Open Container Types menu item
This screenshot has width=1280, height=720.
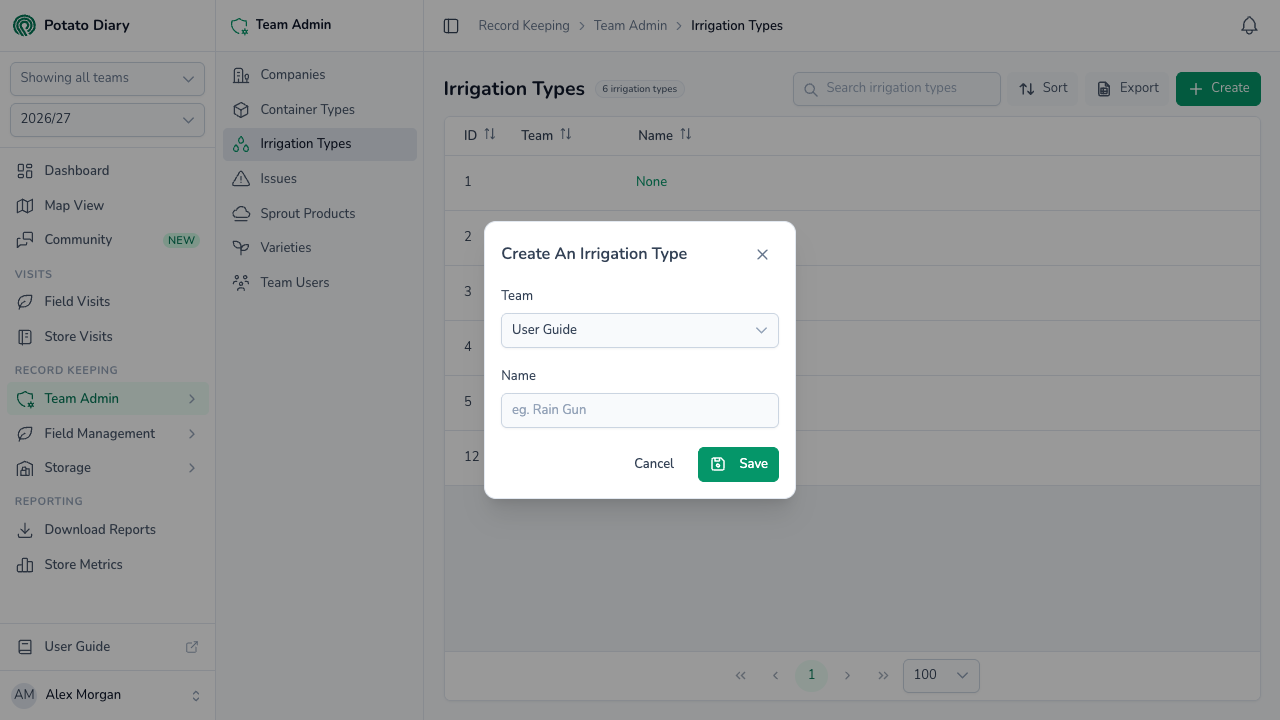(x=320, y=110)
